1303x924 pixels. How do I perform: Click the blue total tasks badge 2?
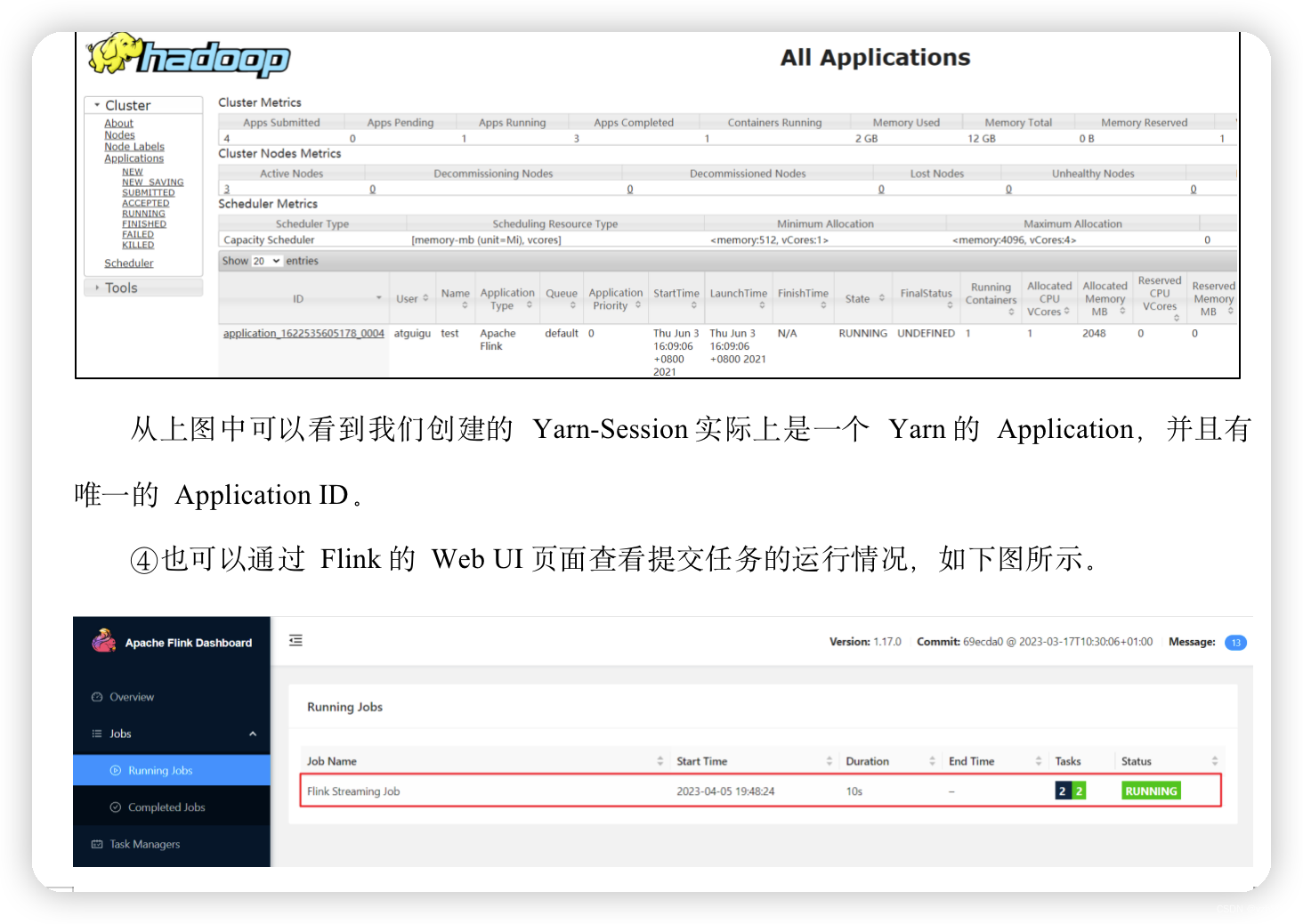tap(1062, 790)
